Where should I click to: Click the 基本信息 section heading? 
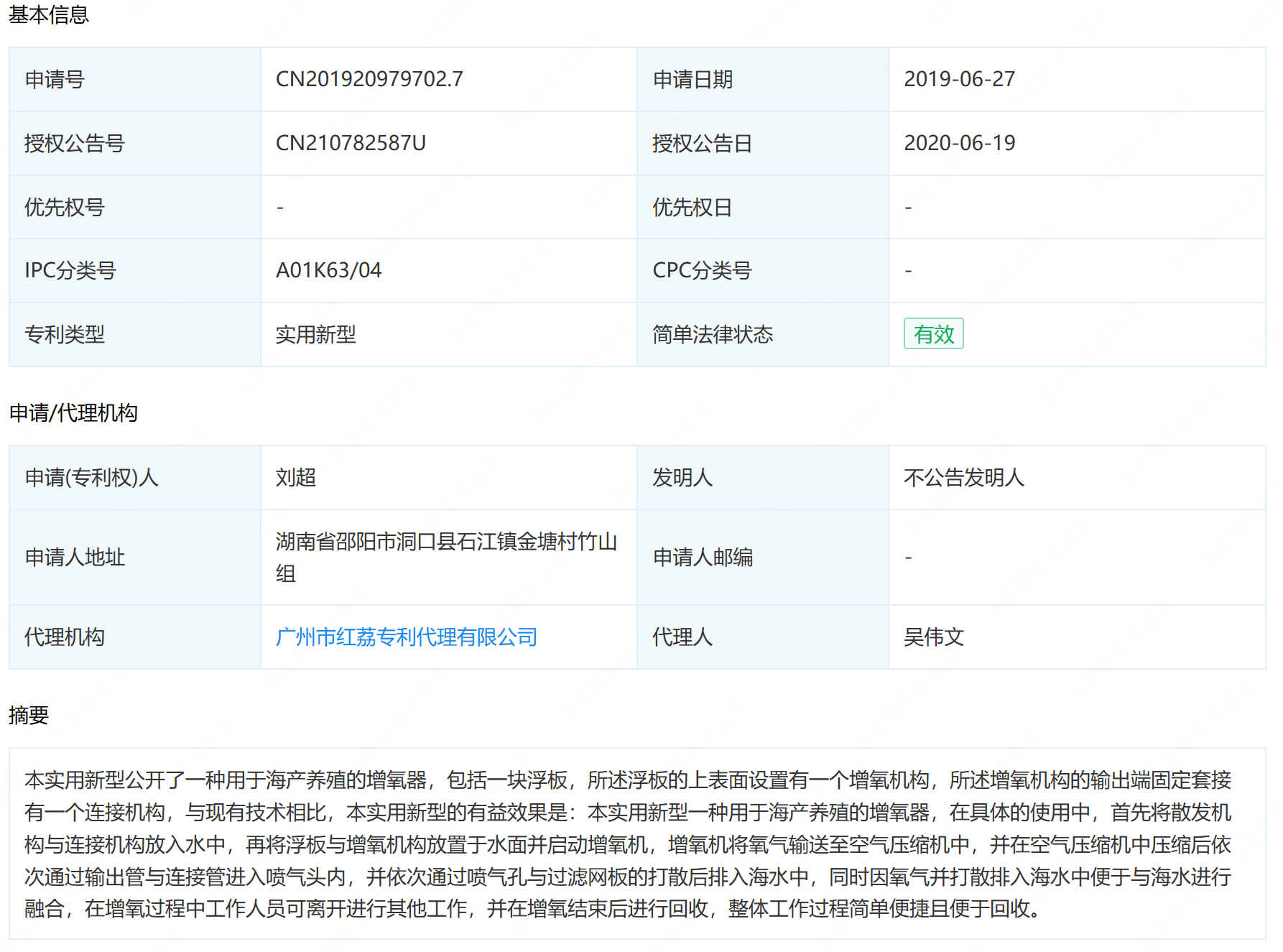tap(49, 14)
